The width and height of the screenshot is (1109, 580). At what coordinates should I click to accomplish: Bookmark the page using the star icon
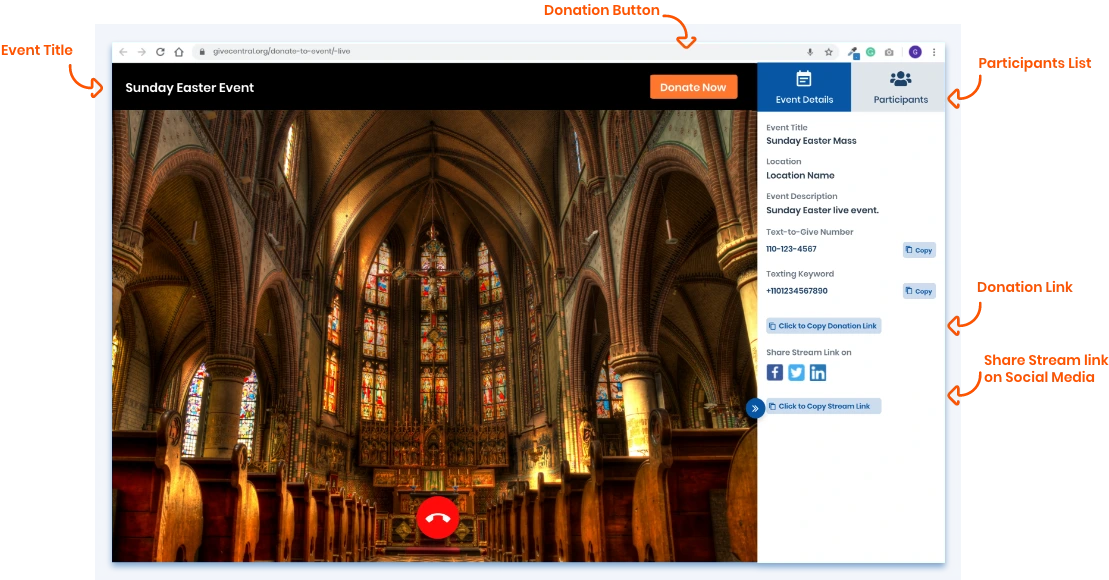(828, 52)
